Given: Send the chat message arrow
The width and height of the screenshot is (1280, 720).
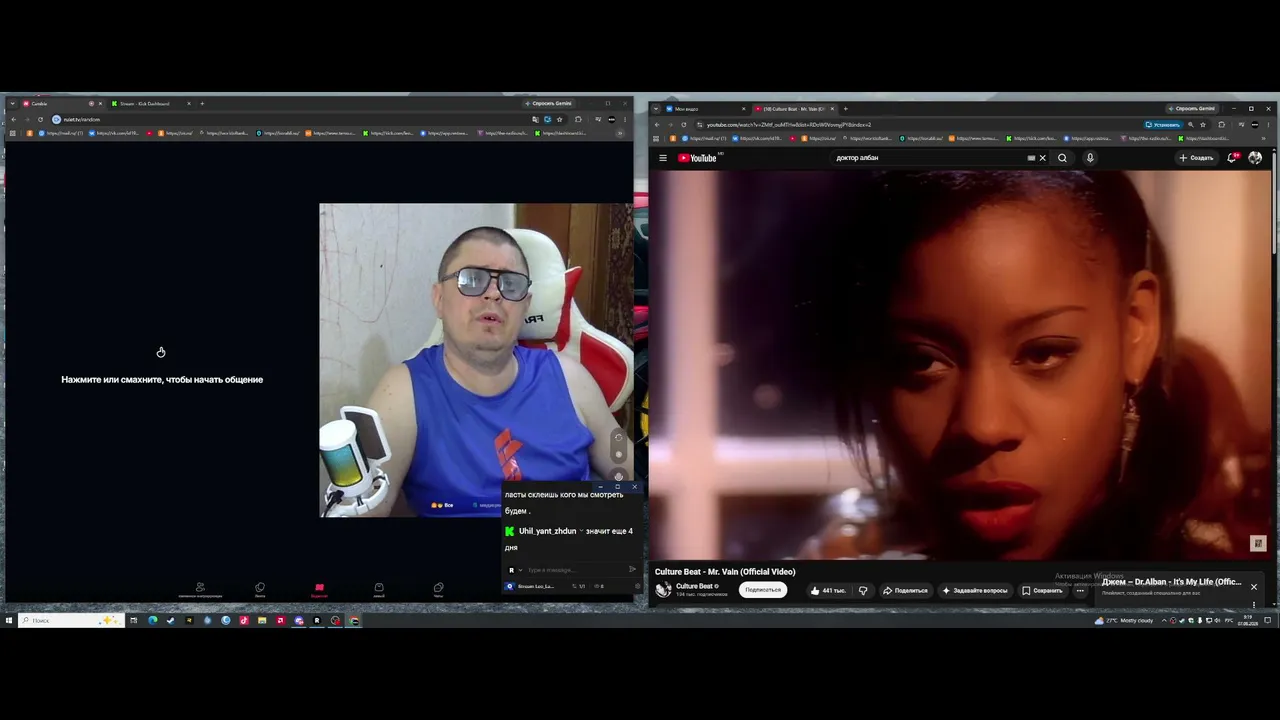Looking at the screenshot, I should coord(632,570).
